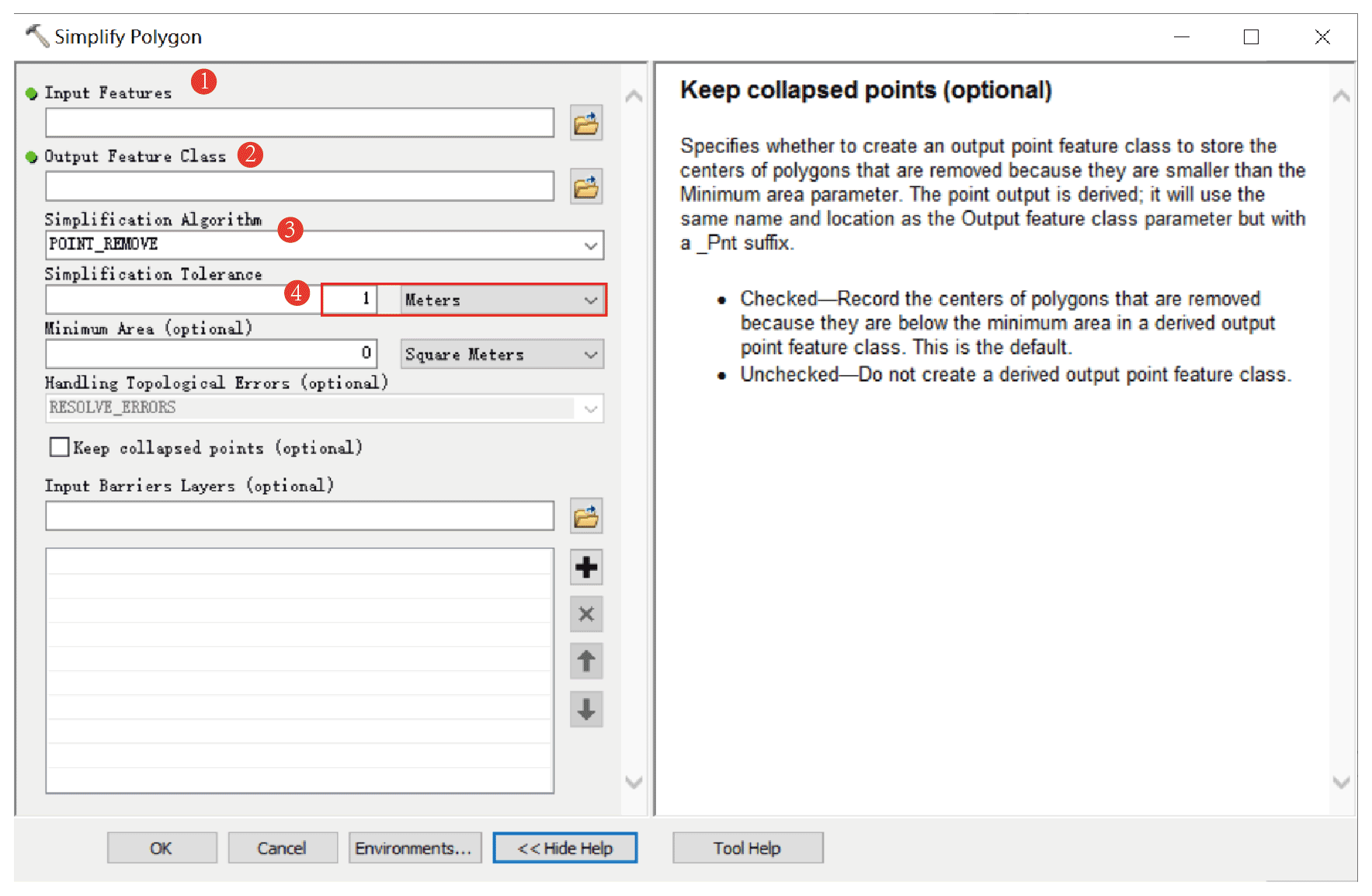Click the Input Features text field
The height and width of the screenshot is (896, 1372).
click(x=299, y=123)
